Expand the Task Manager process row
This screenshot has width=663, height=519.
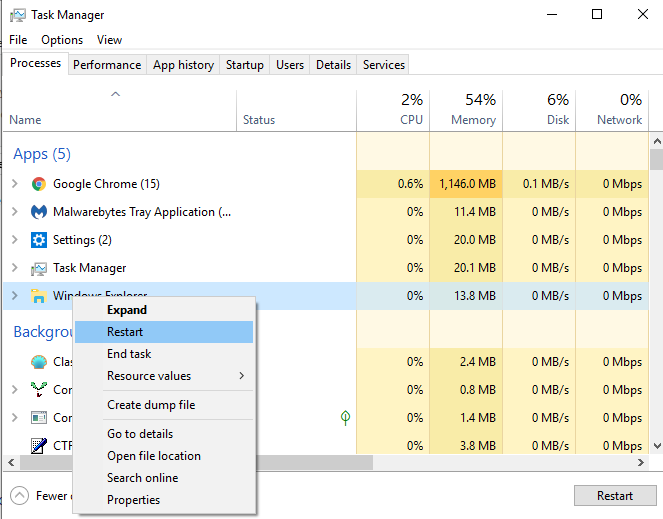(x=15, y=267)
